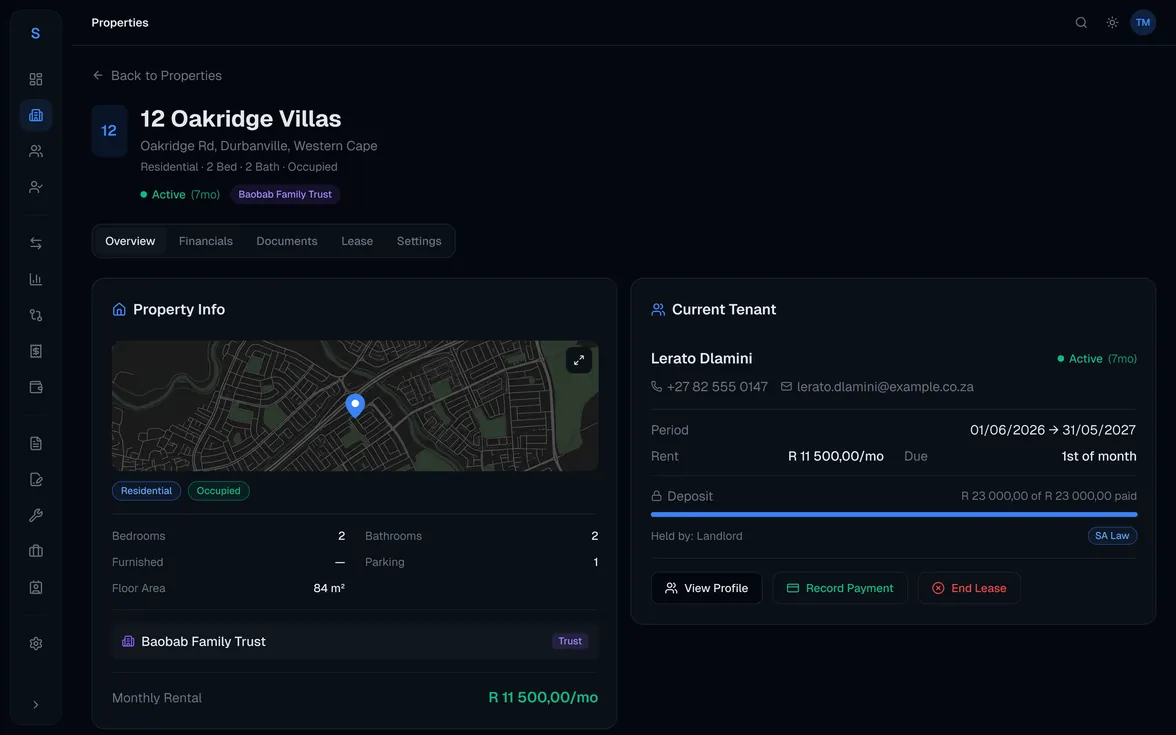Open the bar chart reports icon
Viewport: 1176px width, 735px height.
[x=35, y=279]
